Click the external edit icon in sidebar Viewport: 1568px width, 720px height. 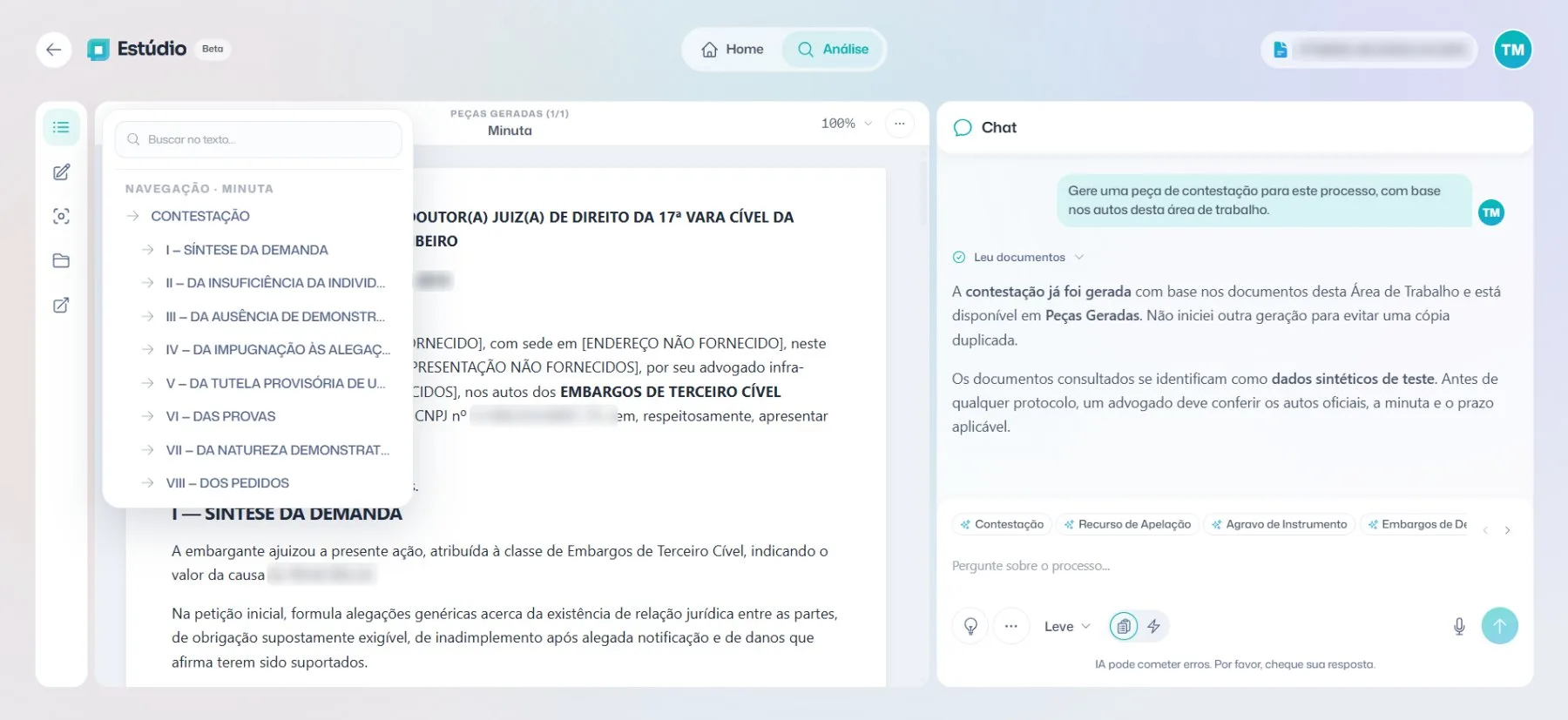61,306
